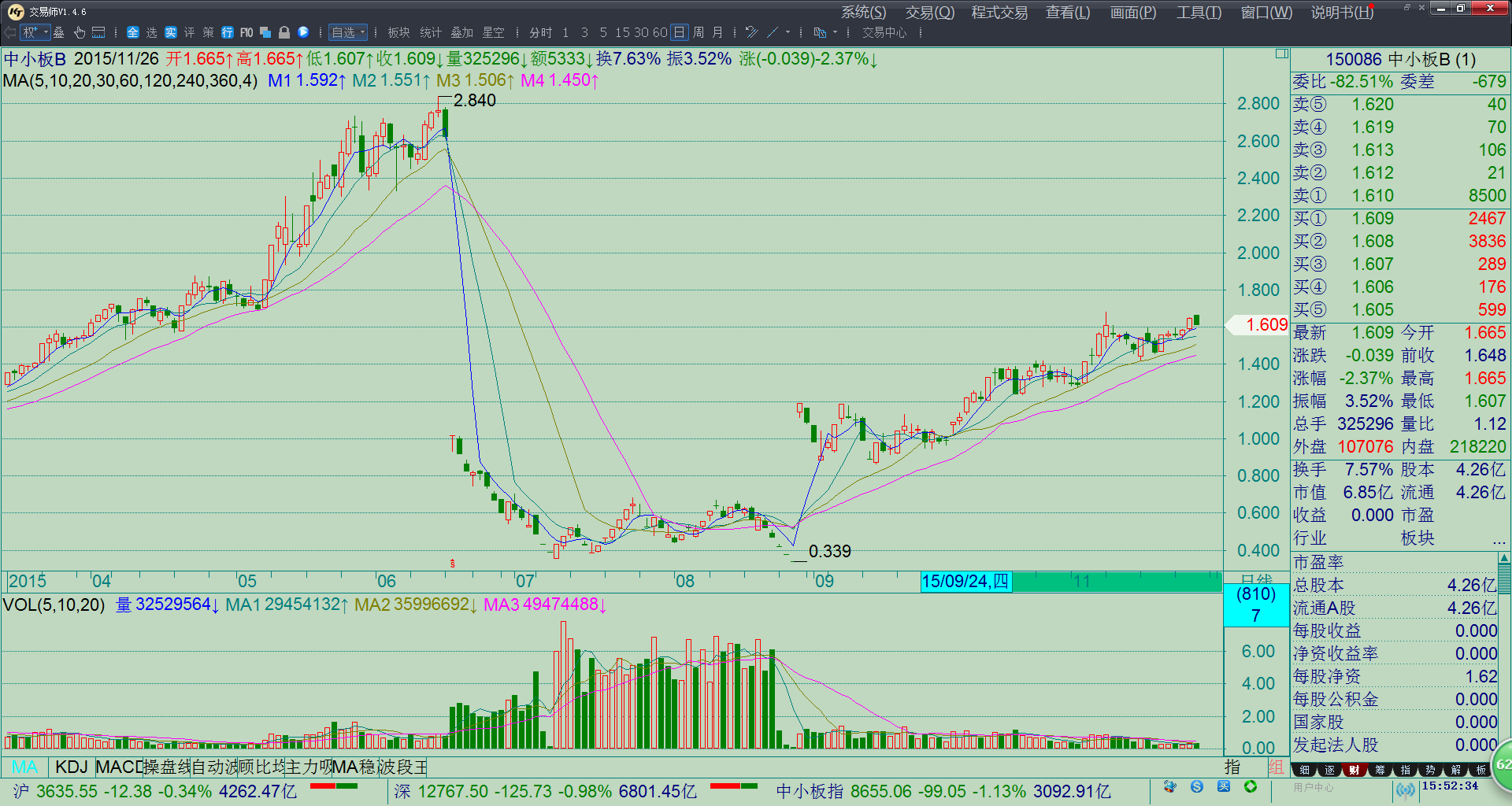The height and width of the screenshot is (806, 1512).
Task: Click the blue play arrow toolbar icon
Action: coord(303,32)
